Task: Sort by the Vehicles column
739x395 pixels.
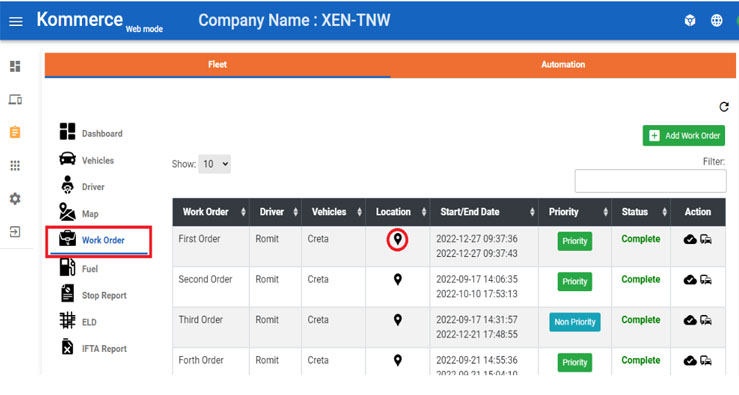Action: tap(334, 212)
